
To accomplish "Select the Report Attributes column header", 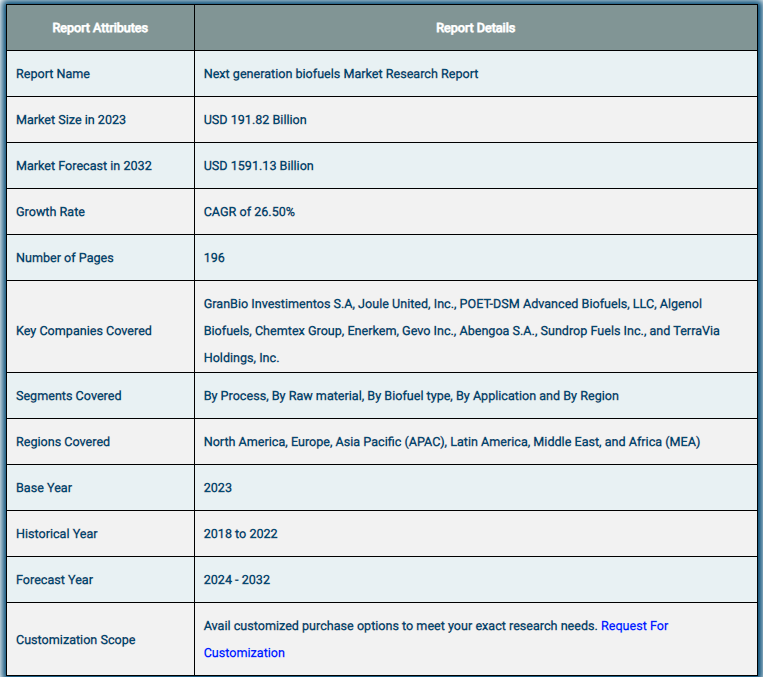I will pos(100,28).
